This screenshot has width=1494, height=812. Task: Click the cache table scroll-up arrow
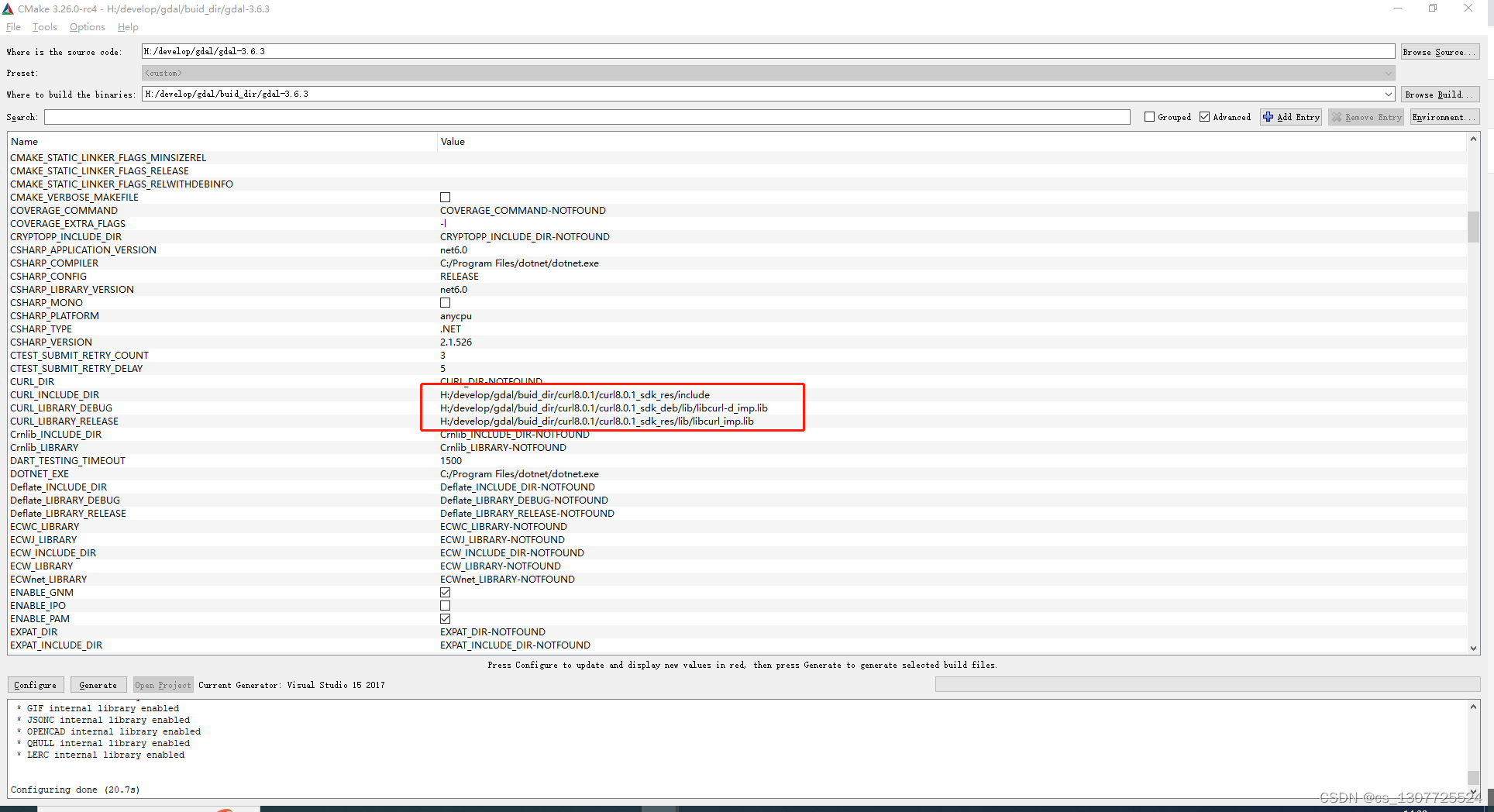1473,139
